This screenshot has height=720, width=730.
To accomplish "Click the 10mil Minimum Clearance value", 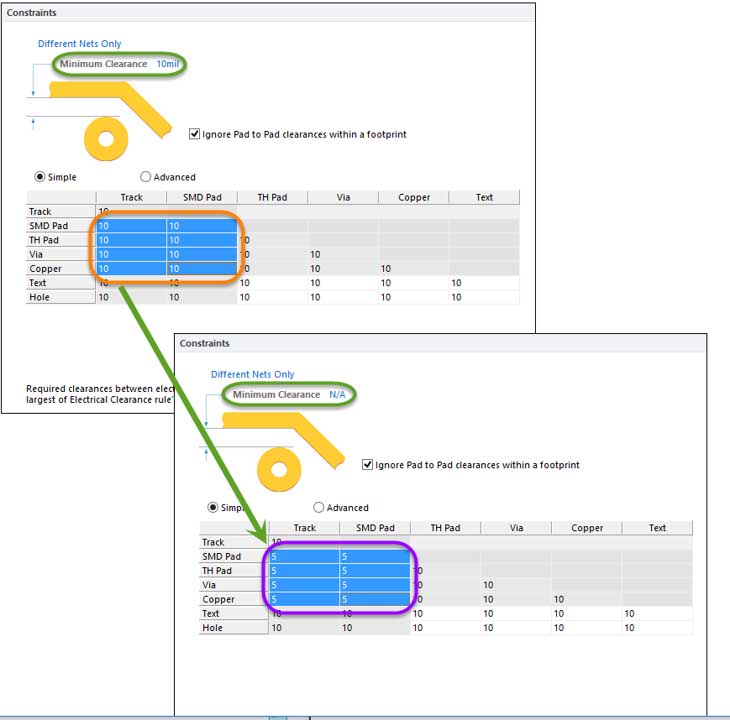I will tap(166, 64).
